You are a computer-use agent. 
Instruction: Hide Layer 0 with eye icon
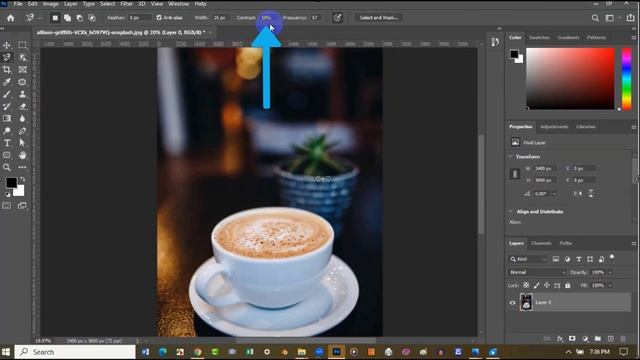tap(512, 302)
